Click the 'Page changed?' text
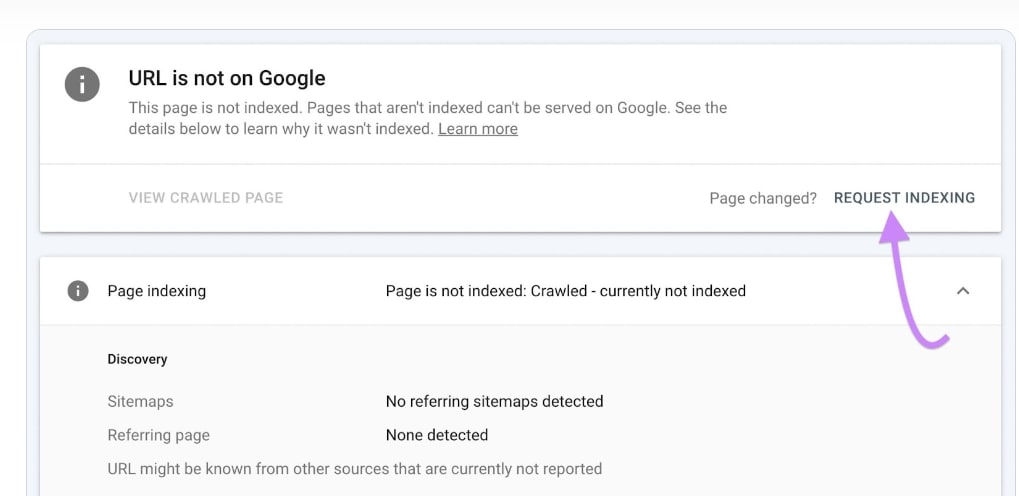The height and width of the screenshot is (496, 1019). pyautogui.click(x=763, y=198)
